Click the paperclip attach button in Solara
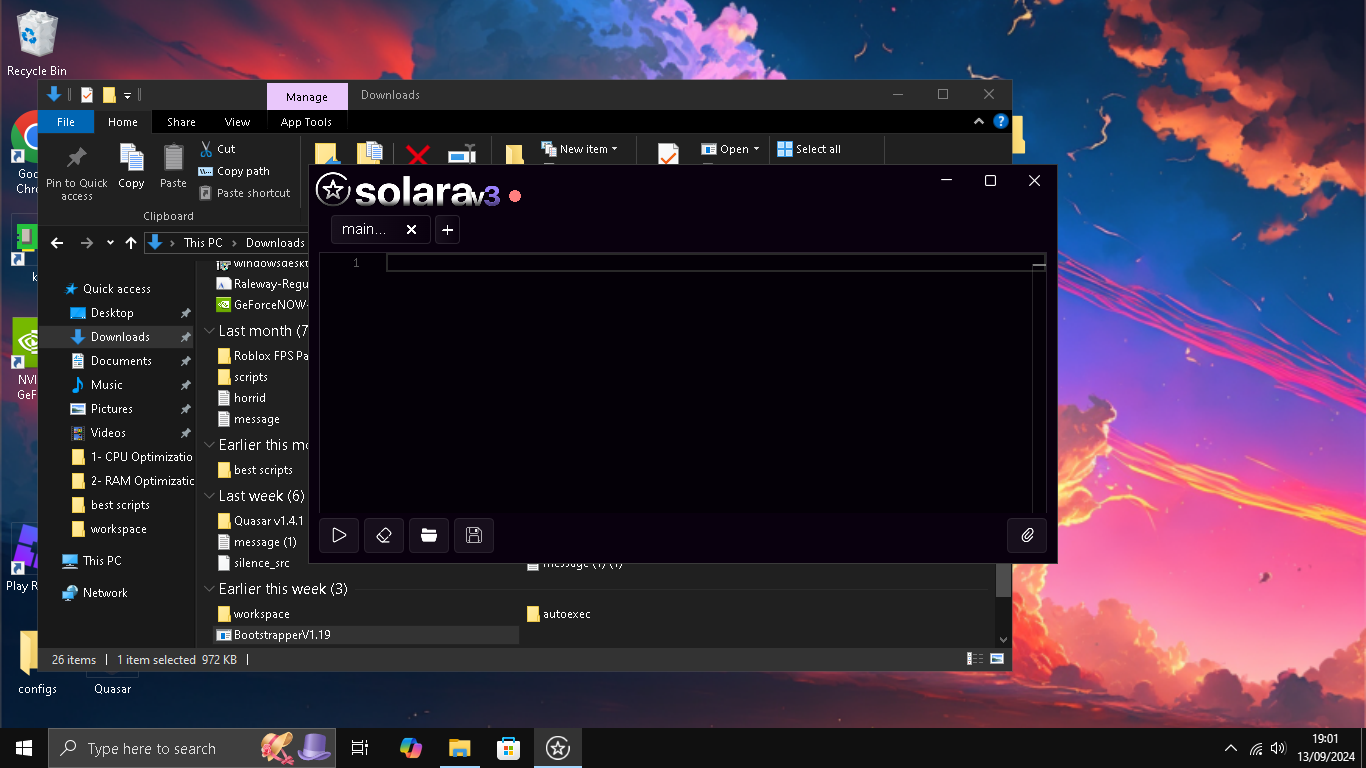This screenshot has width=1366, height=768. [1027, 535]
